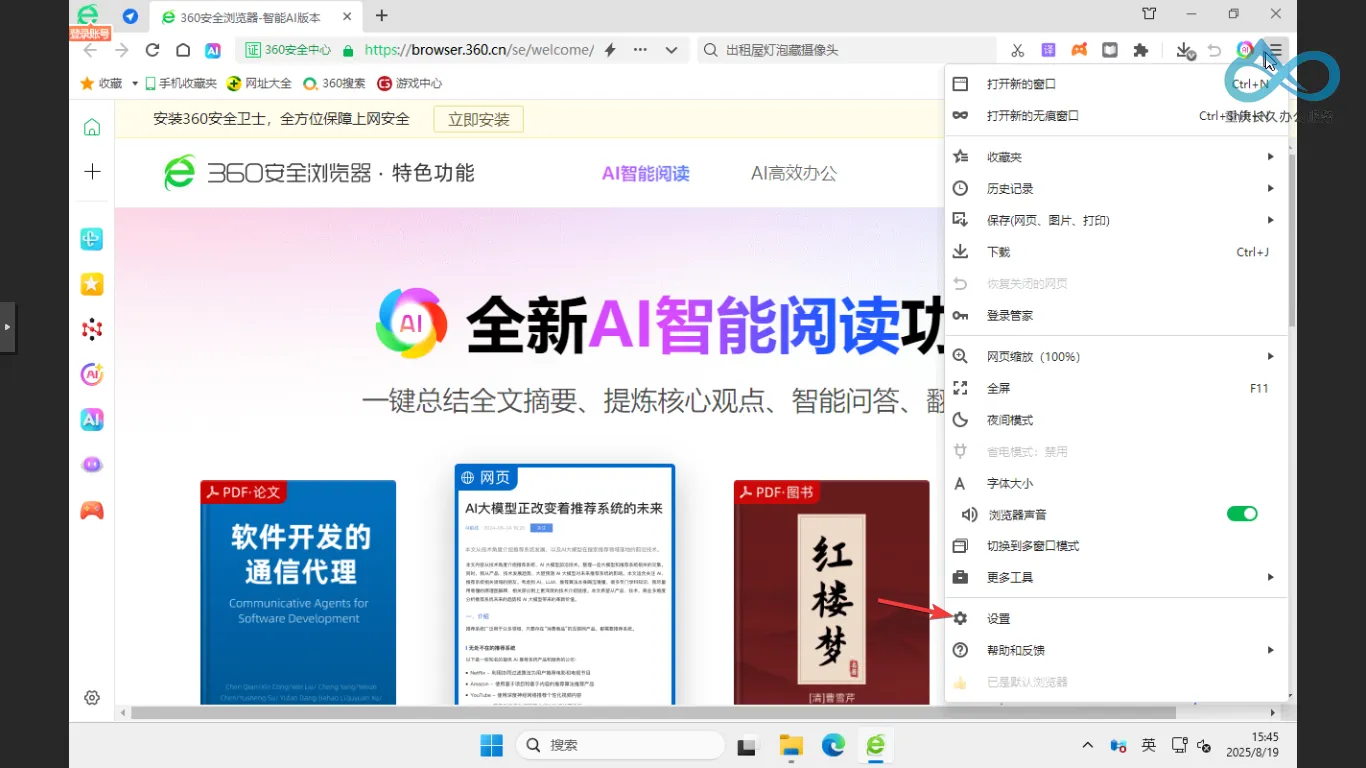Click the taskbar 搜索 box

pyautogui.click(x=620, y=745)
